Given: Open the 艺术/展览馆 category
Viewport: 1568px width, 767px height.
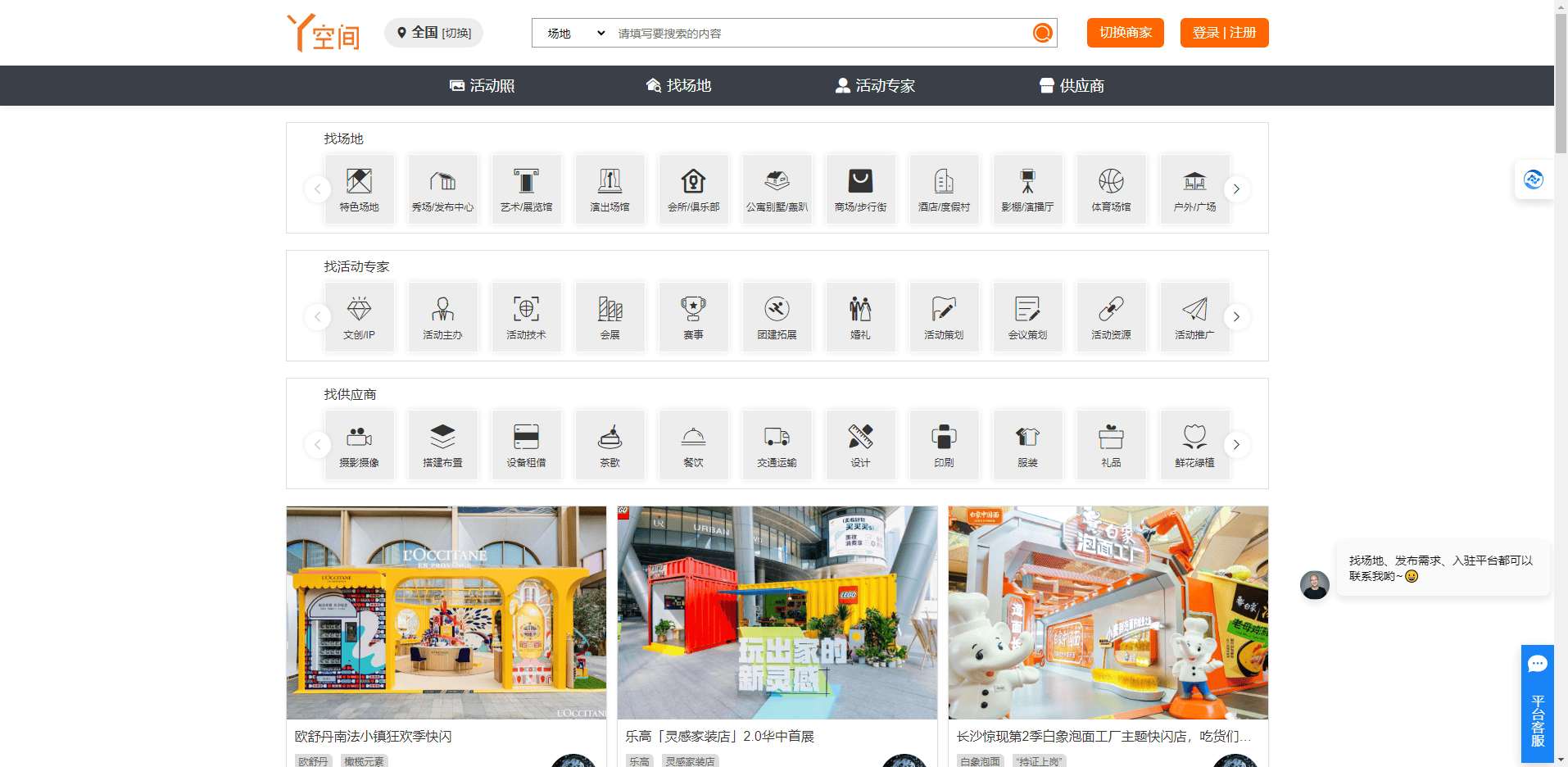Looking at the screenshot, I should (x=526, y=189).
